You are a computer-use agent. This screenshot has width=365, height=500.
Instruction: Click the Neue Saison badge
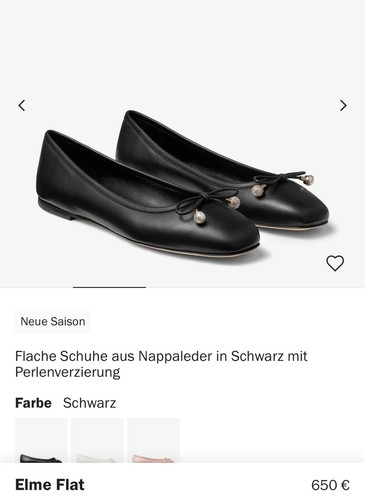53,322
